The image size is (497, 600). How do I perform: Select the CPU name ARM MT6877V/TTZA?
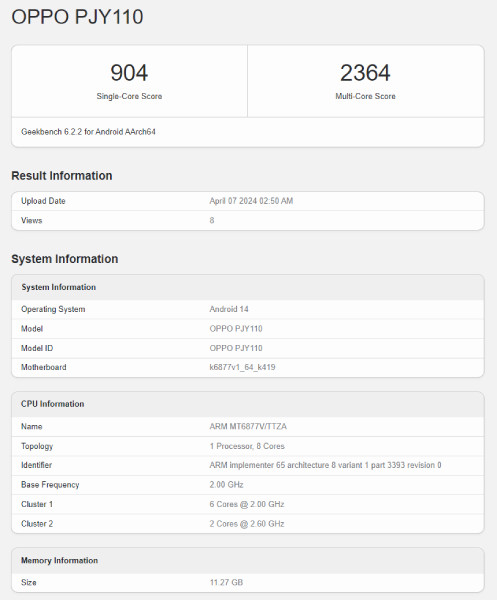pos(248,426)
